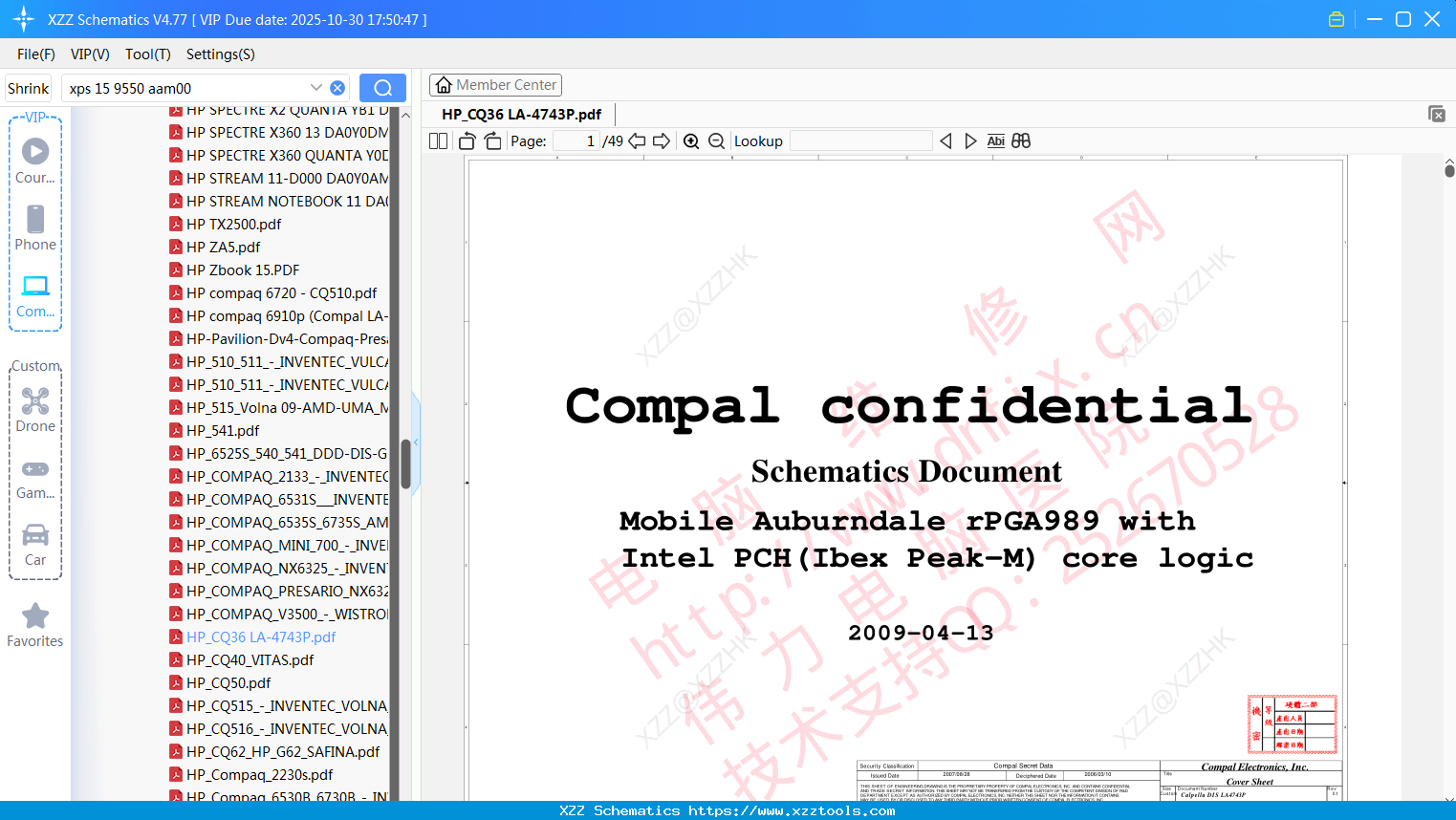Viewport: 1456px width, 820px height.
Task: Click the Shrink button
Action: pos(29,88)
